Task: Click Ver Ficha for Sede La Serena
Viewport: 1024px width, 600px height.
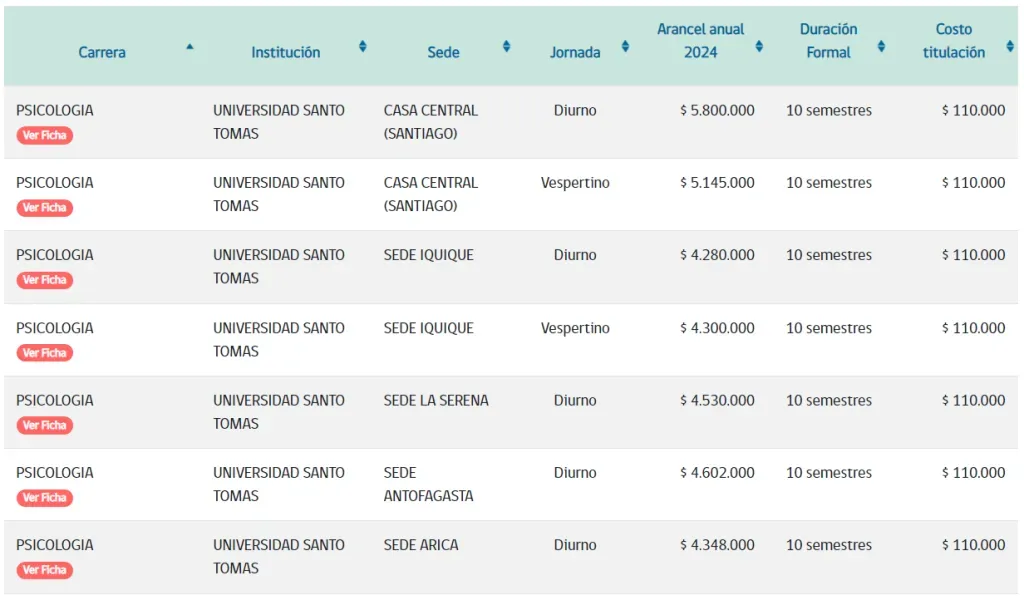Action: (x=44, y=425)
